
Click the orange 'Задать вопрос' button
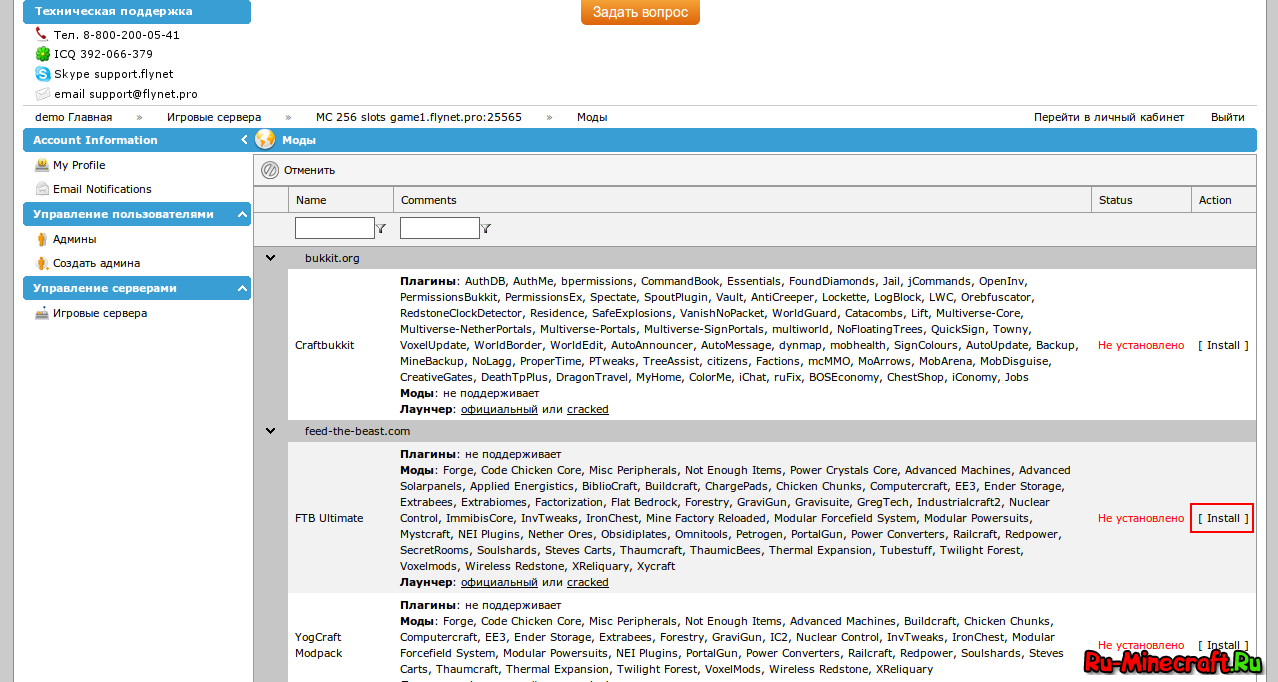pyautogui.click(x=640, y=12)
